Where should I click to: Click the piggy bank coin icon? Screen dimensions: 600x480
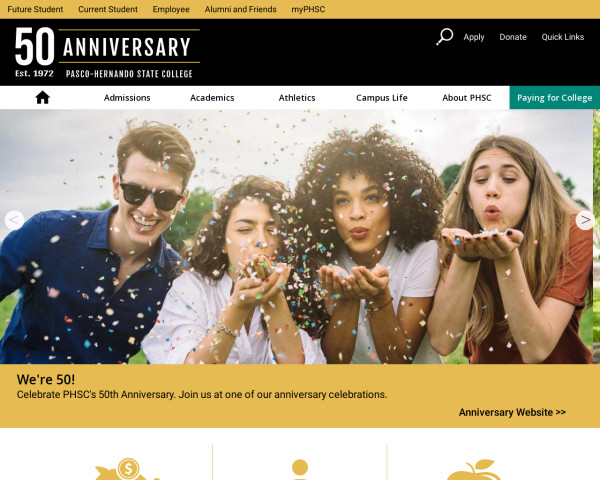(x=127, y=469)
